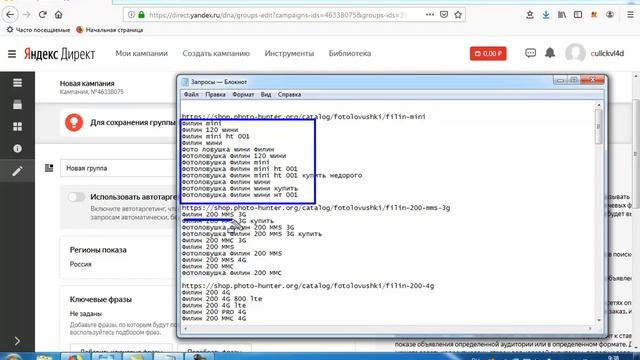Open Notepad 'Вид' menu

(x=266, y=95)
